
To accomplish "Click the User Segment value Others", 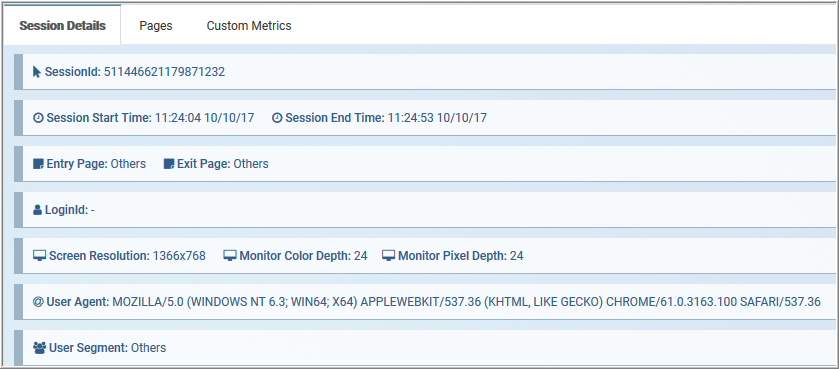I will click(x=149, y=348).
